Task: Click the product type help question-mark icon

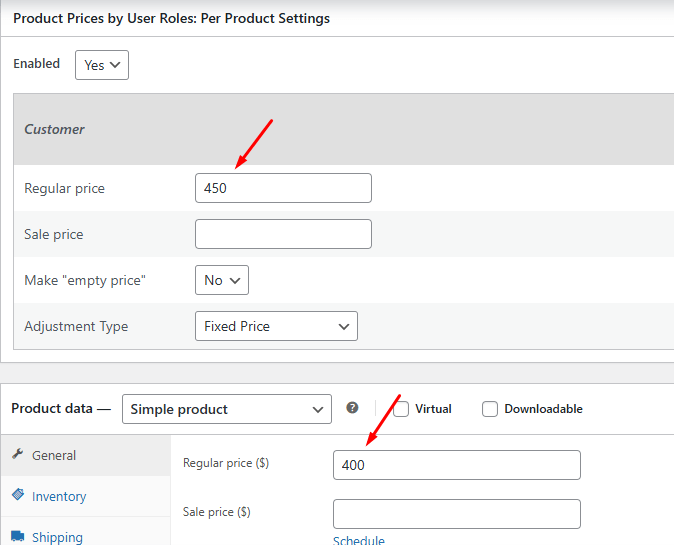Action: point(352,408)
